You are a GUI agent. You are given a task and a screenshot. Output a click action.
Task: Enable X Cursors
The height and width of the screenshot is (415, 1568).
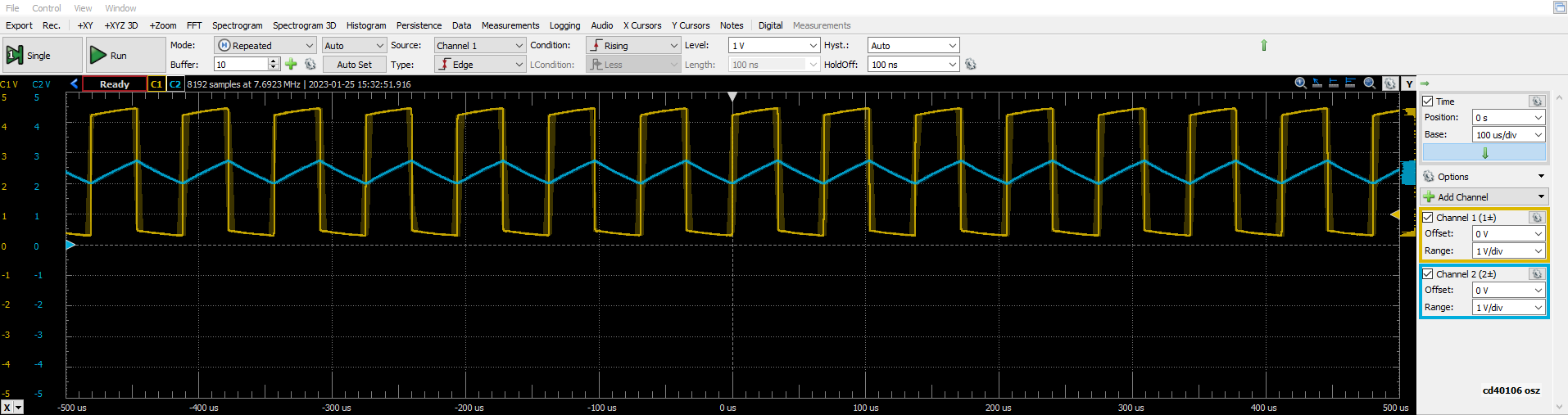tap(642, 25)
